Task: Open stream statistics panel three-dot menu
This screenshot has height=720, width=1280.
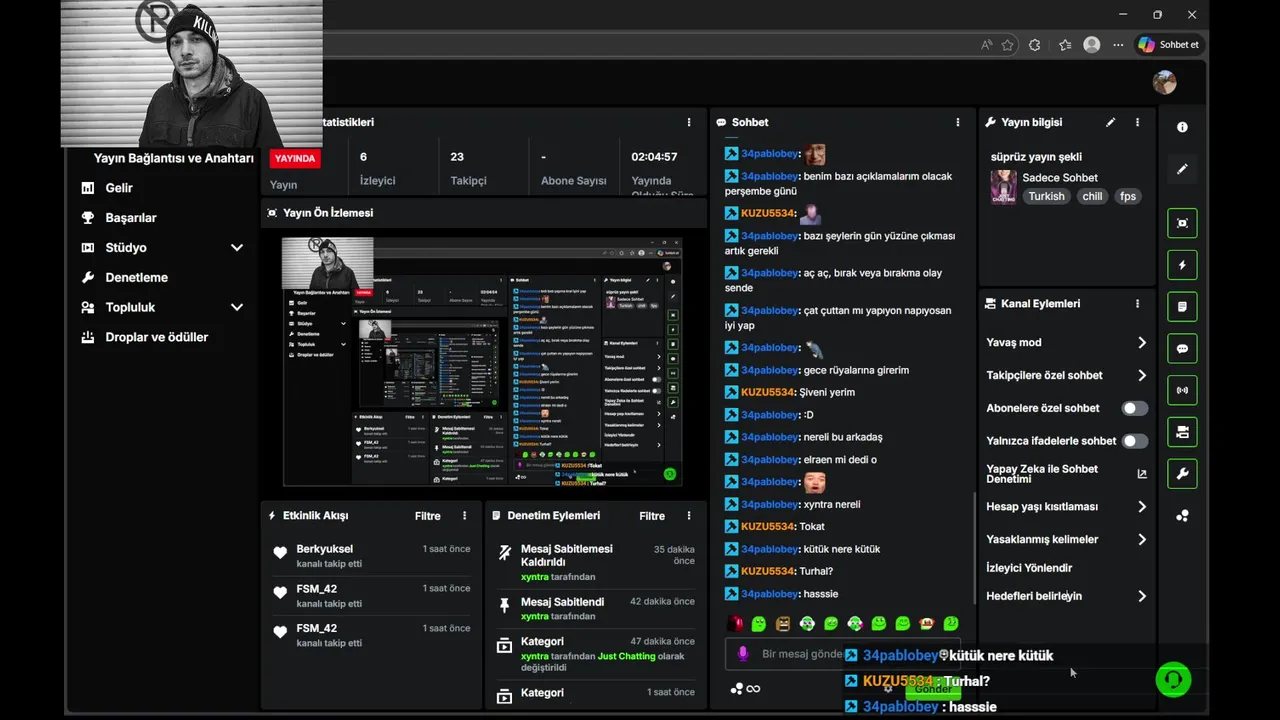Action: (x=688, y=122)
